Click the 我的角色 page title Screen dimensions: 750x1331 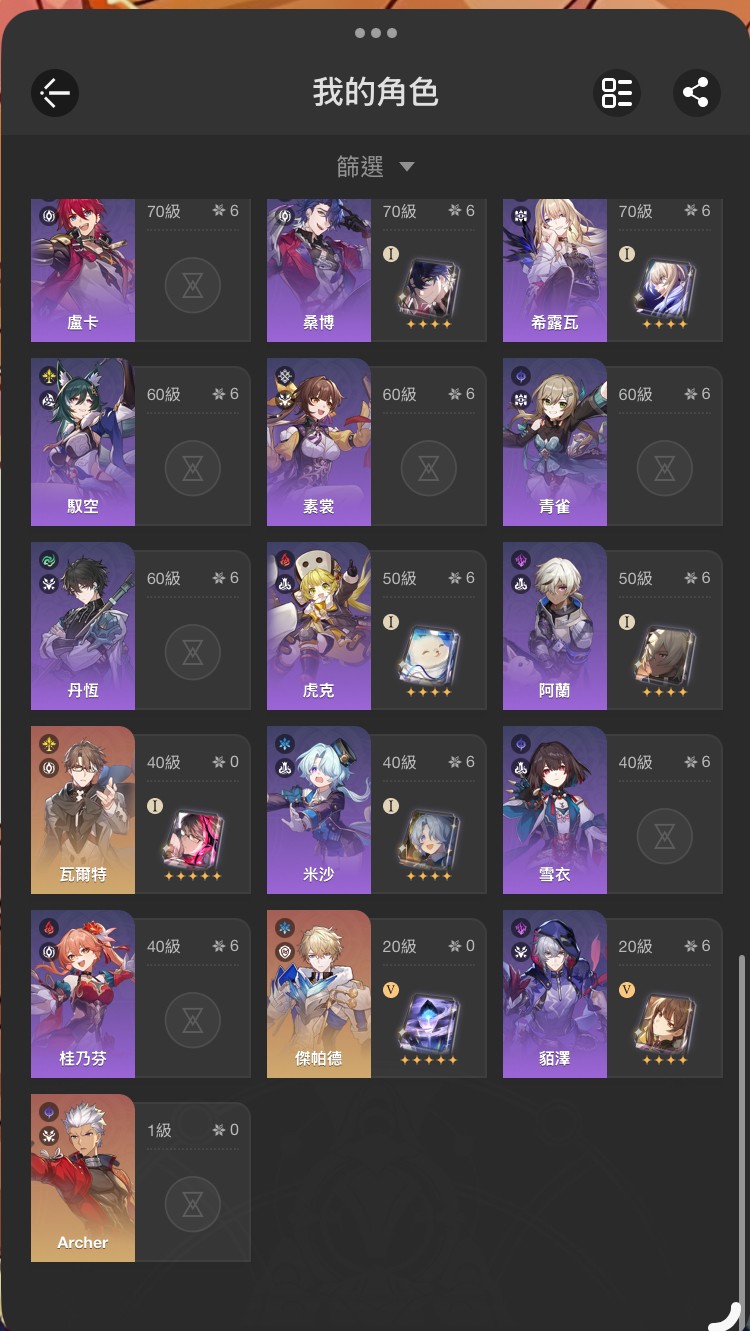pos(375,93)
